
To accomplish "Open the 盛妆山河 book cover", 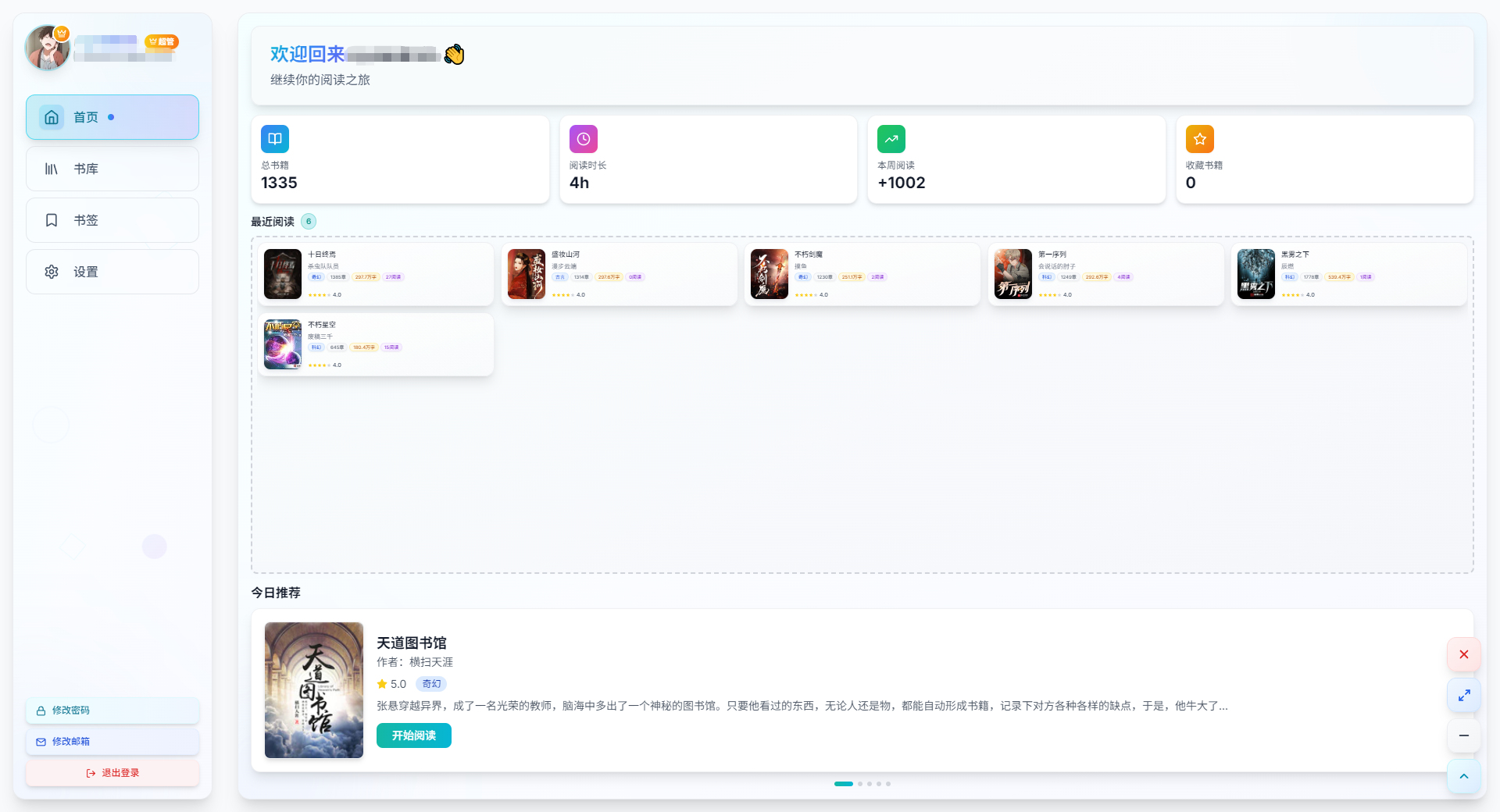I will click(x=527, y=274).
